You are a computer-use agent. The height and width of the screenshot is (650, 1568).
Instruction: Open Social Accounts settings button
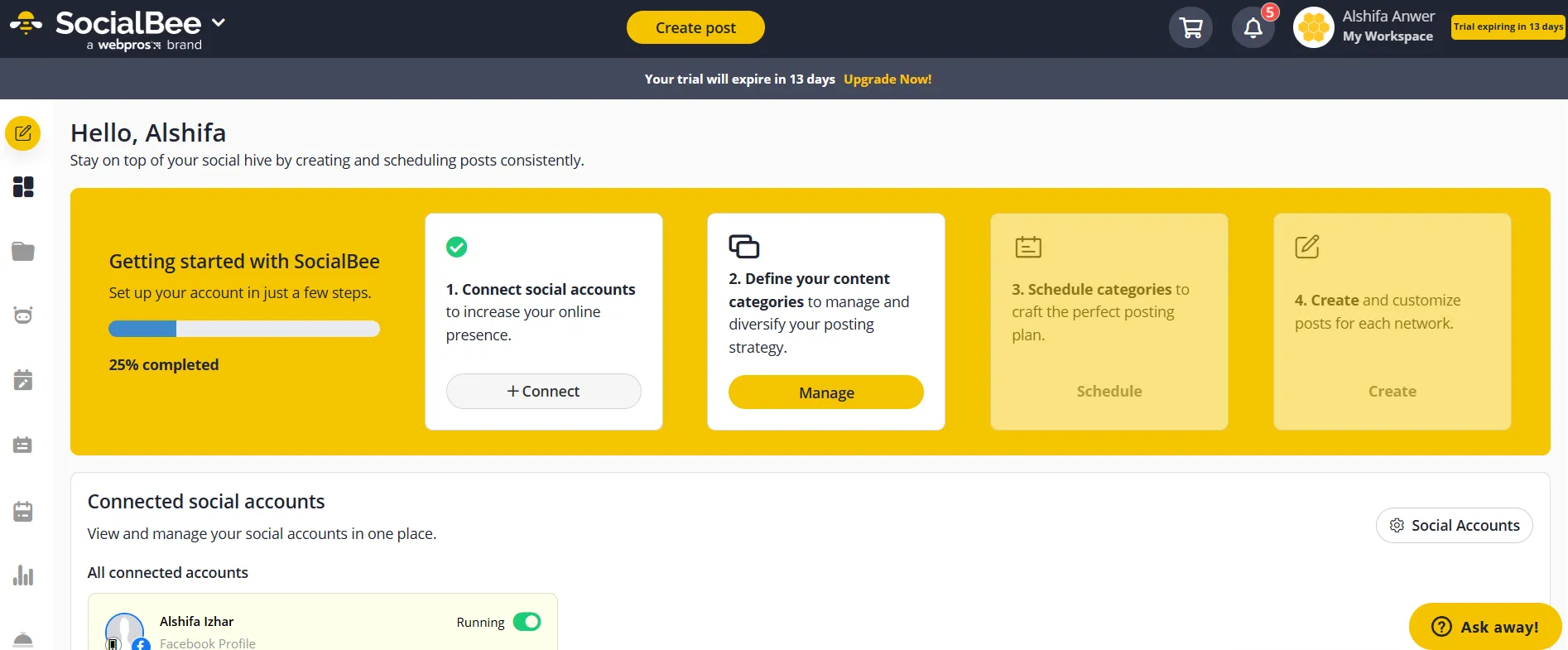[1454, 526]
